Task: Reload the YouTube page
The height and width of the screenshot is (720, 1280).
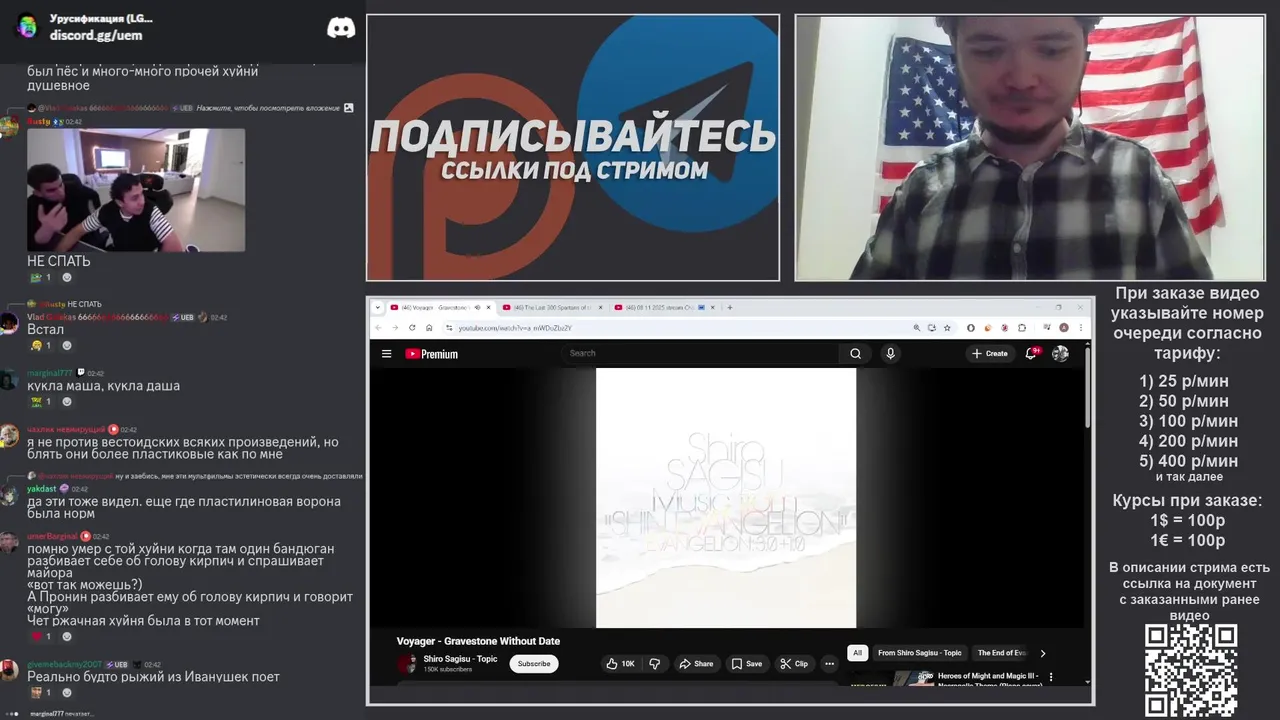Action: [x=412, y=327]
